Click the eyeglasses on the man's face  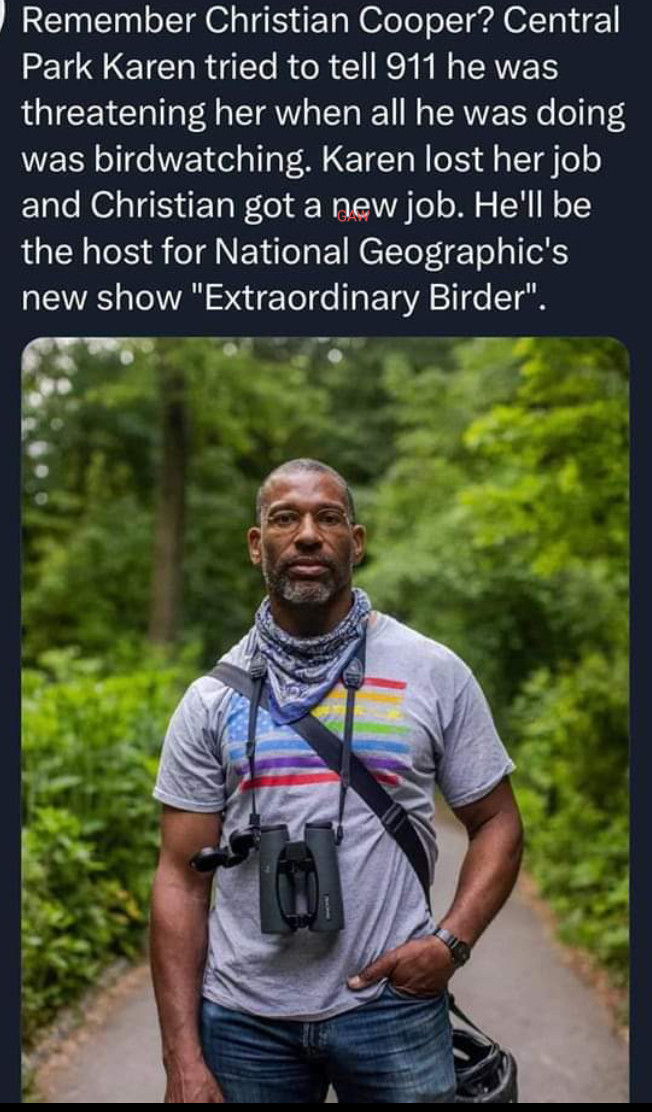pos(307,520)
